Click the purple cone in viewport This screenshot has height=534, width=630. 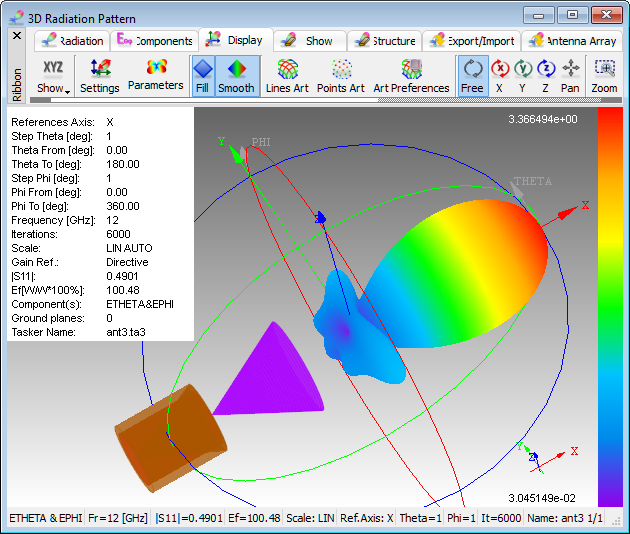(273, 374)
